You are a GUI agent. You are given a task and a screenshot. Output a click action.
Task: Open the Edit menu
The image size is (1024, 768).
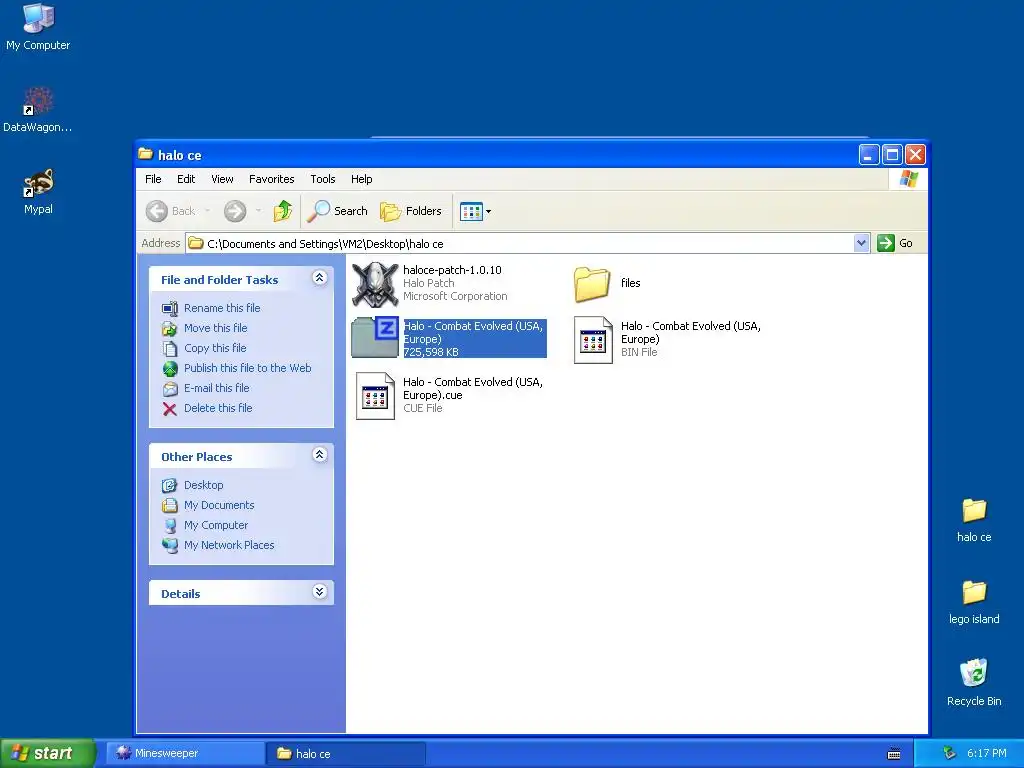pos(186,179)
